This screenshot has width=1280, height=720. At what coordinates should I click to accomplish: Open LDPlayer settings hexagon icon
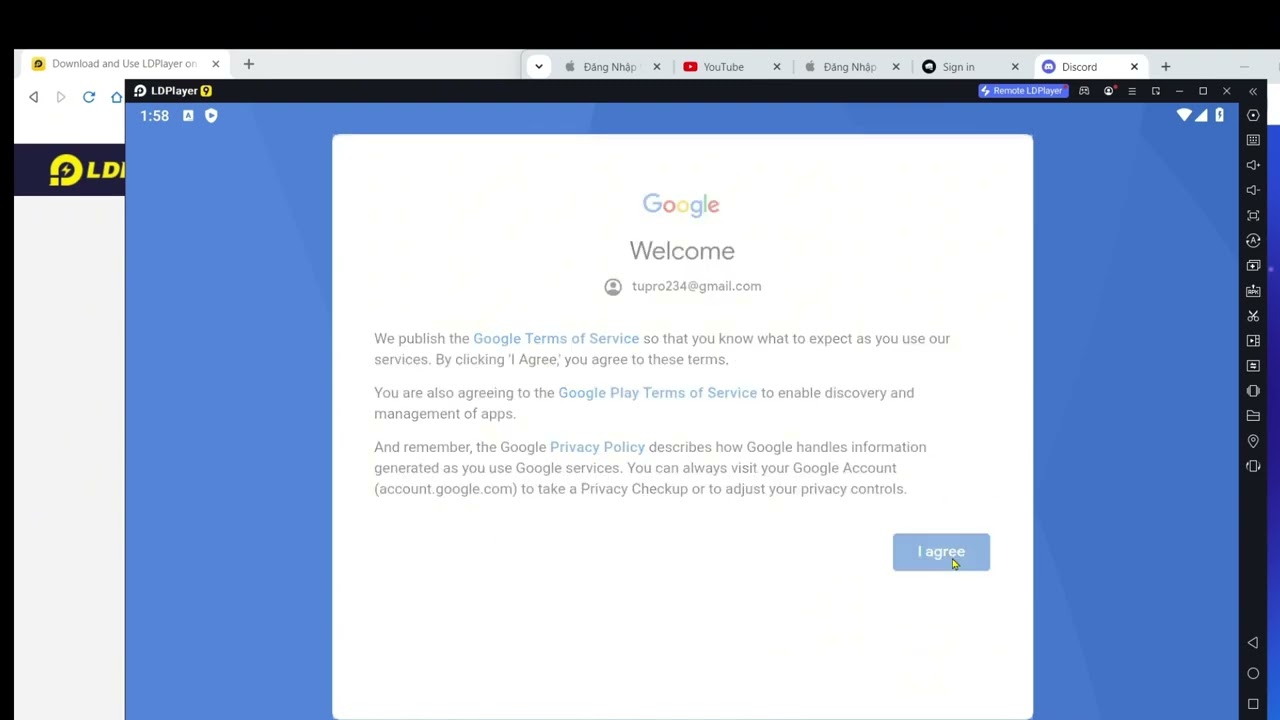pos(1253,115)
